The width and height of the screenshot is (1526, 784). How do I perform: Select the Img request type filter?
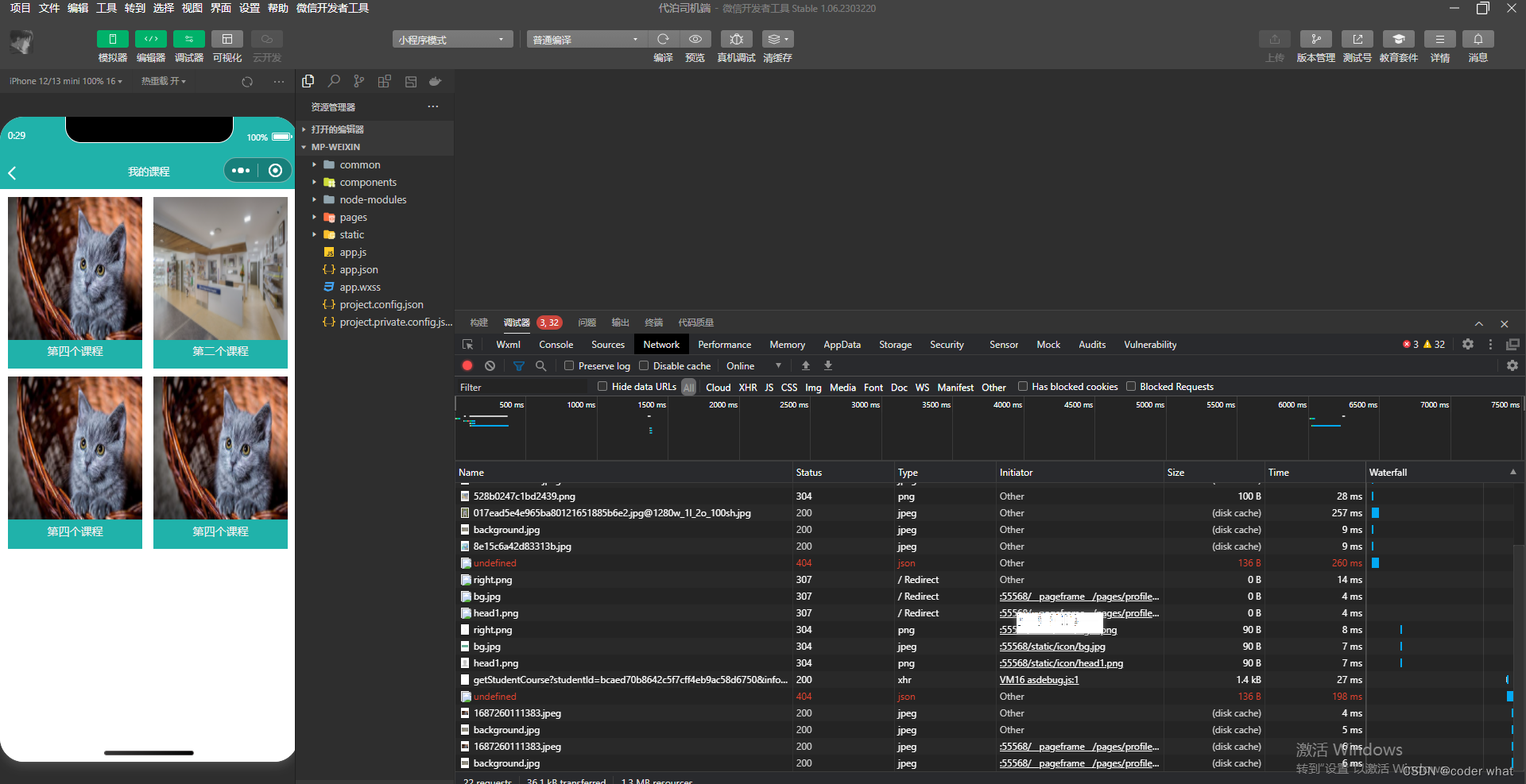pos(813,387)
